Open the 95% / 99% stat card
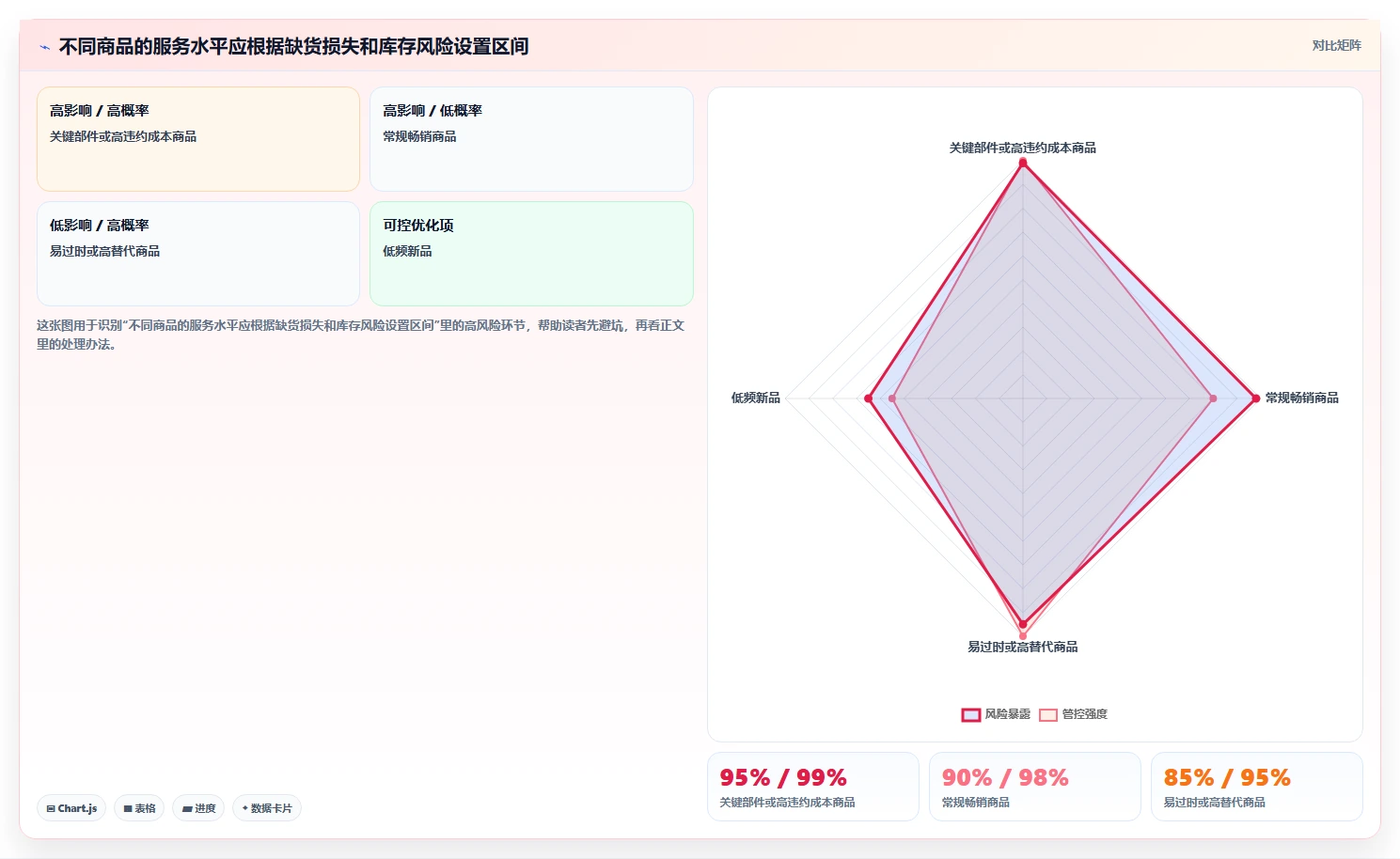This screenshot has height=859, width=1400. click(813, 787)
